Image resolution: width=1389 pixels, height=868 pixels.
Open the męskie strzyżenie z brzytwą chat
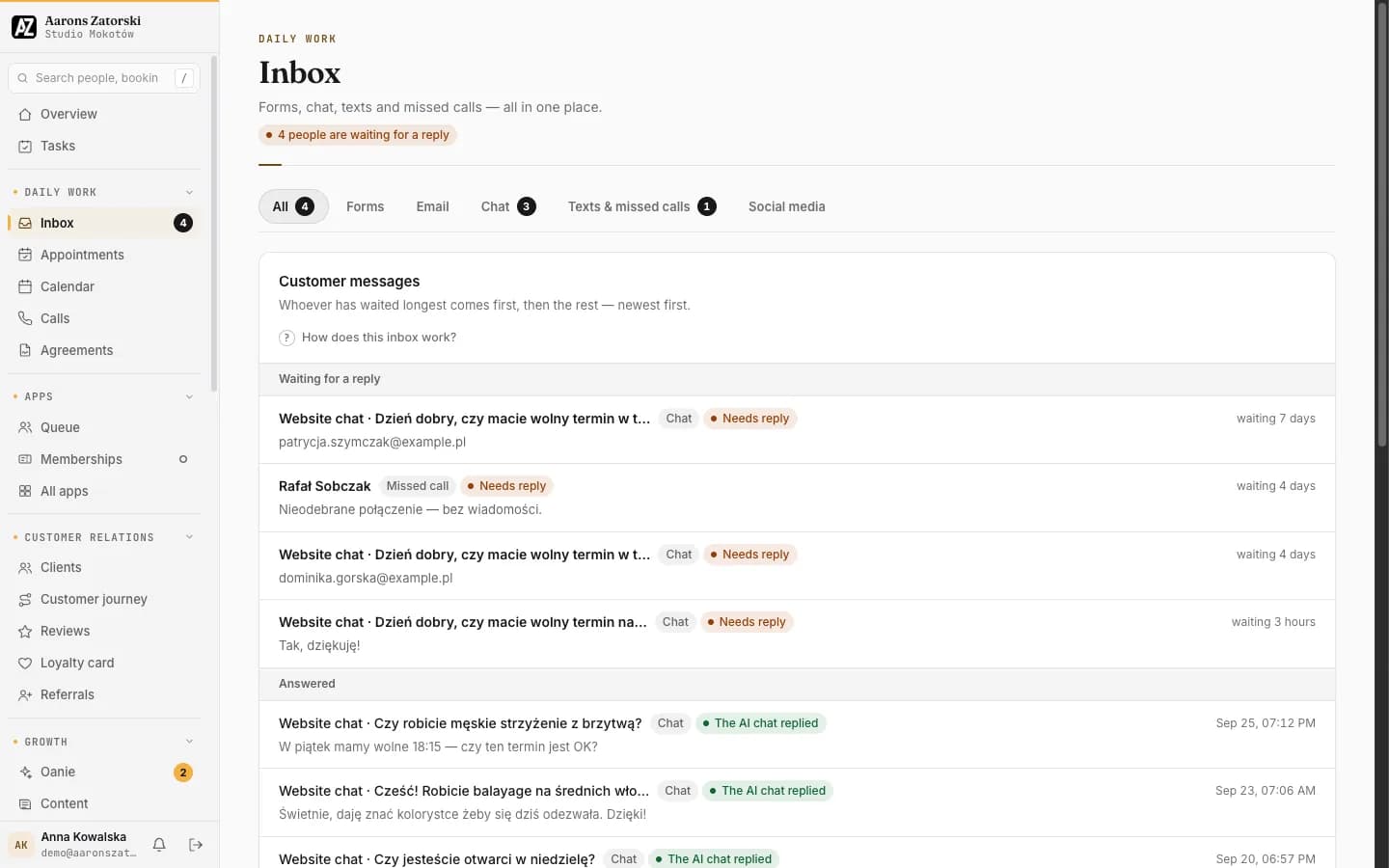click(x=797, y=735)
